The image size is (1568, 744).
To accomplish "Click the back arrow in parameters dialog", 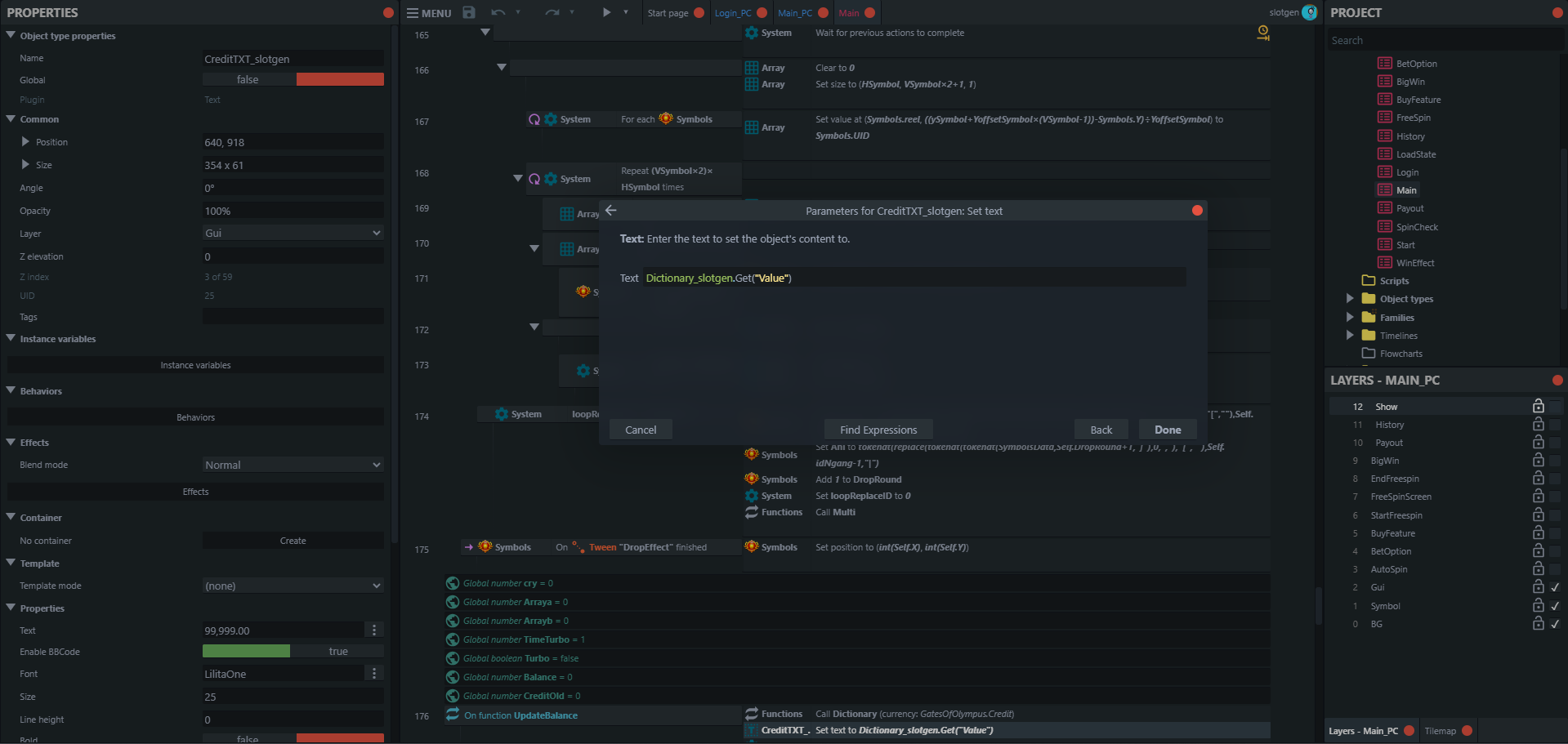I will pos(611,211).
